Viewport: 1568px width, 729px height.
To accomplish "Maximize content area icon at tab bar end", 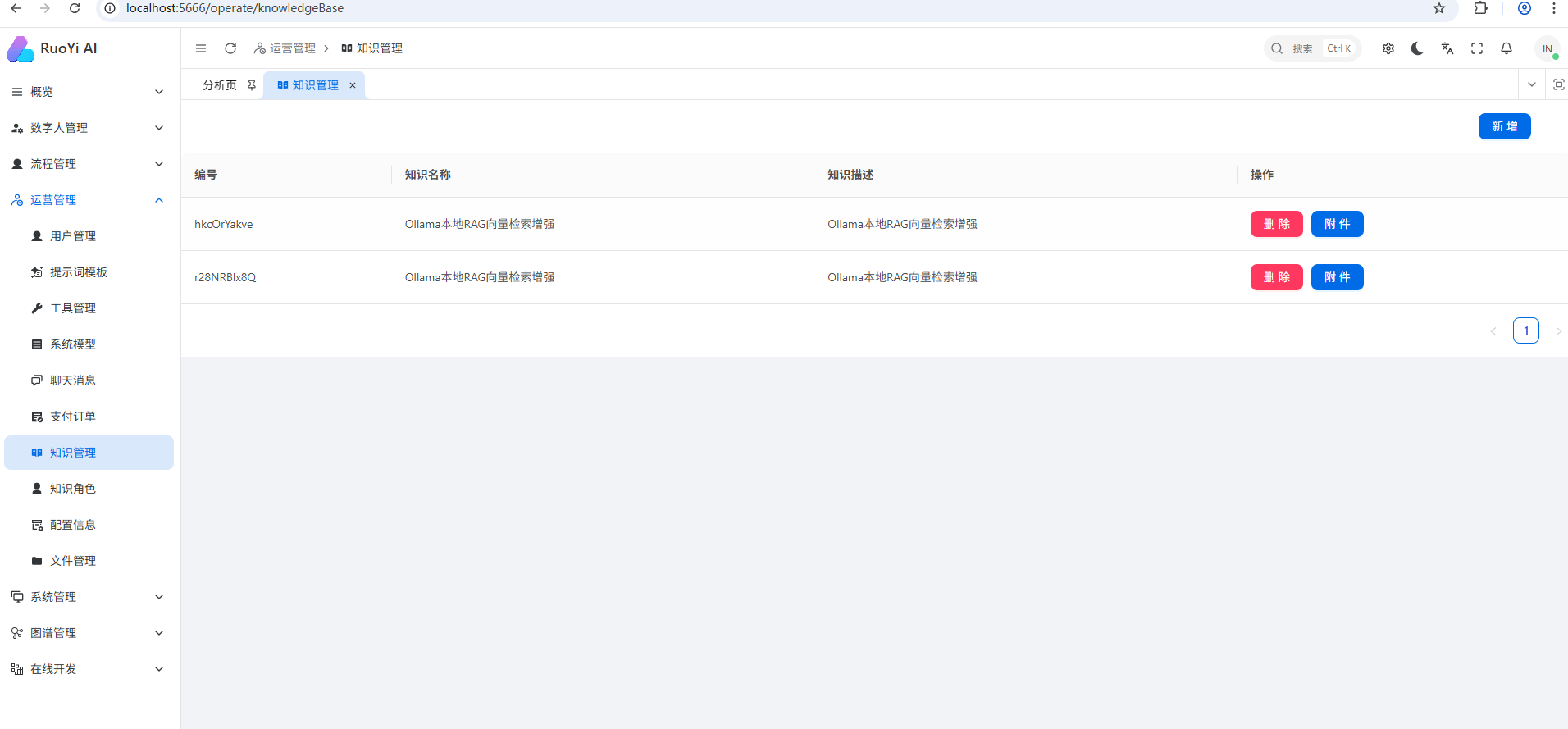I will 1559,84.
